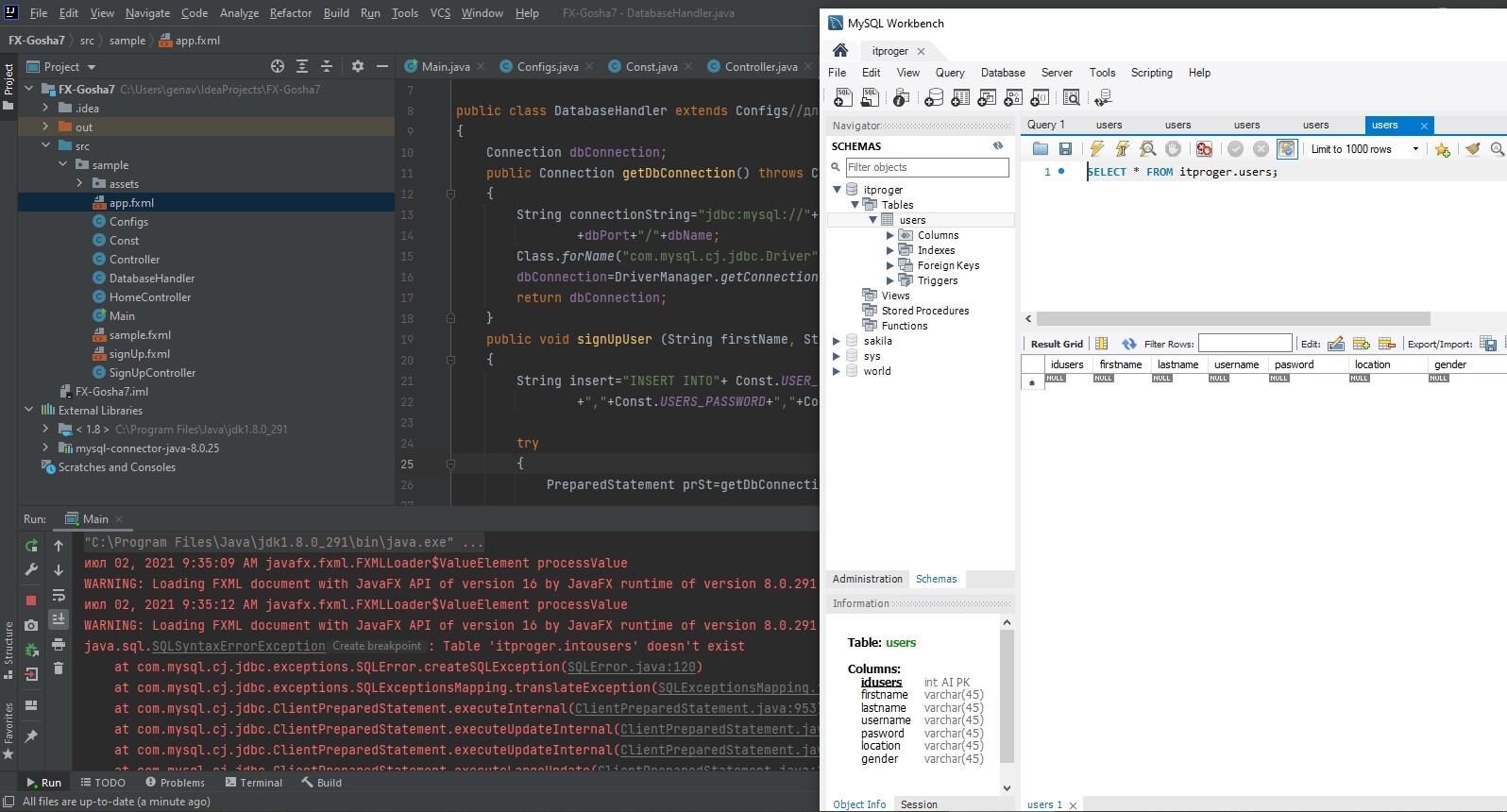Open a script file in query editor
Viewport: 1507px width, 812px height.
[x=1041, y=148]
